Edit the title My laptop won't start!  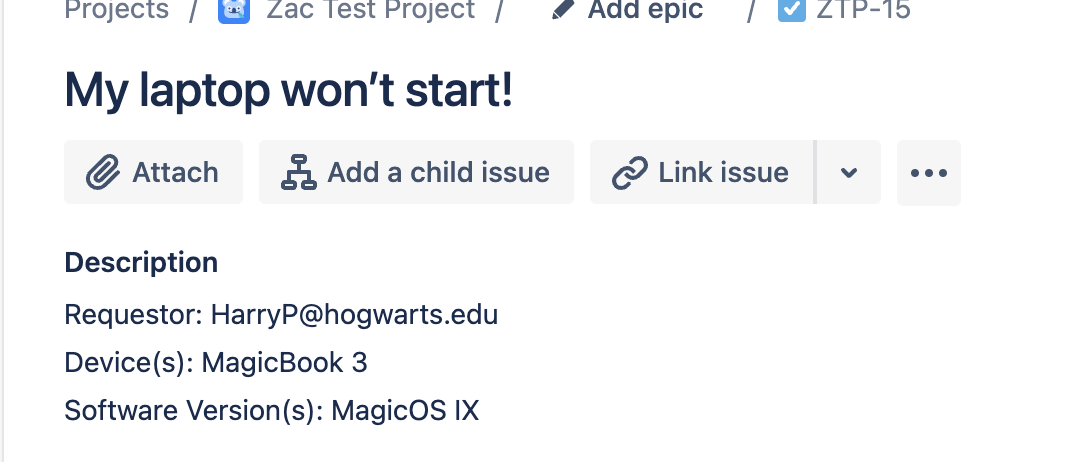click(288, 91)
